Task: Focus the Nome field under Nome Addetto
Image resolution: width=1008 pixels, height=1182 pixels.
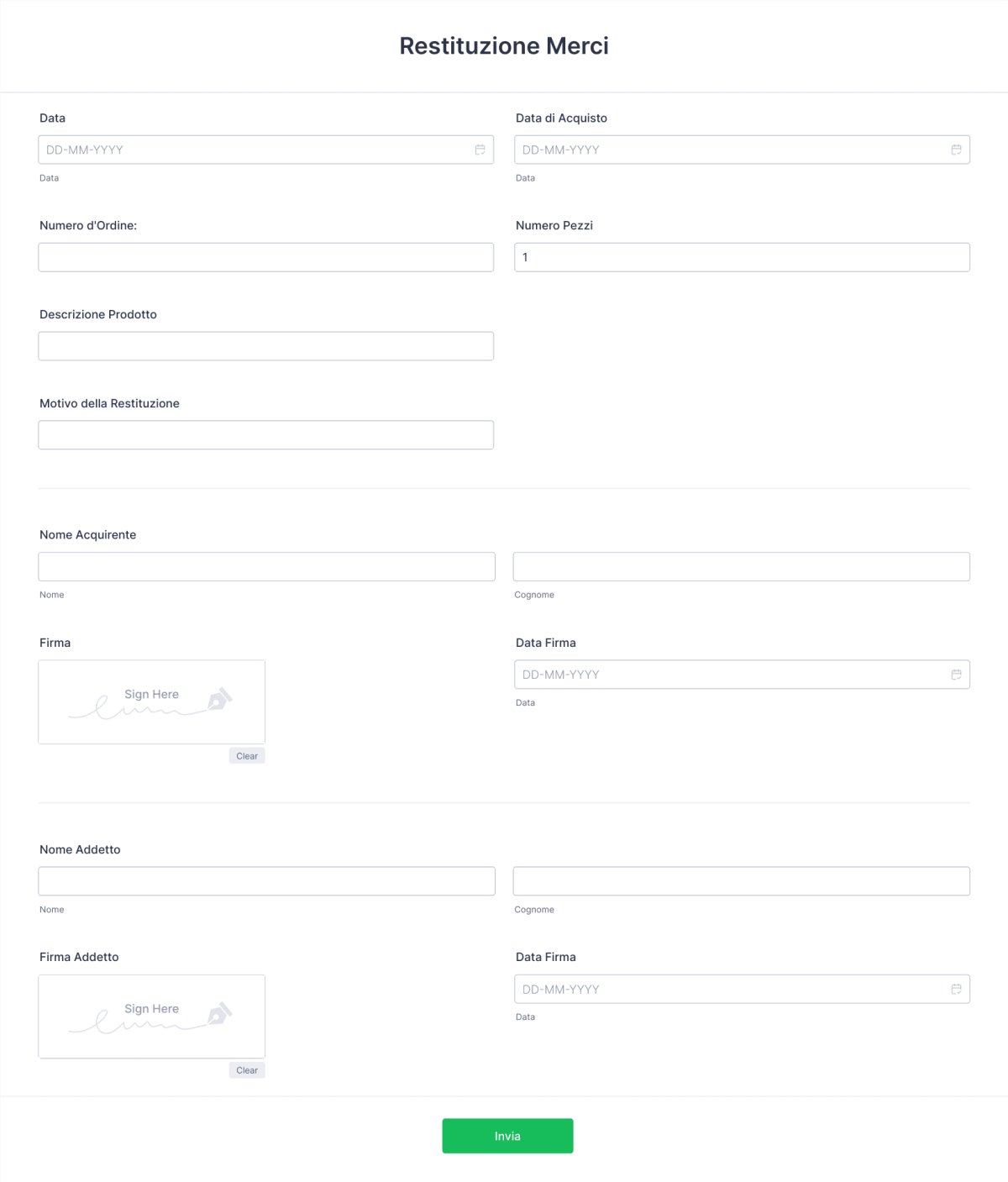Action: click(265, 880)
